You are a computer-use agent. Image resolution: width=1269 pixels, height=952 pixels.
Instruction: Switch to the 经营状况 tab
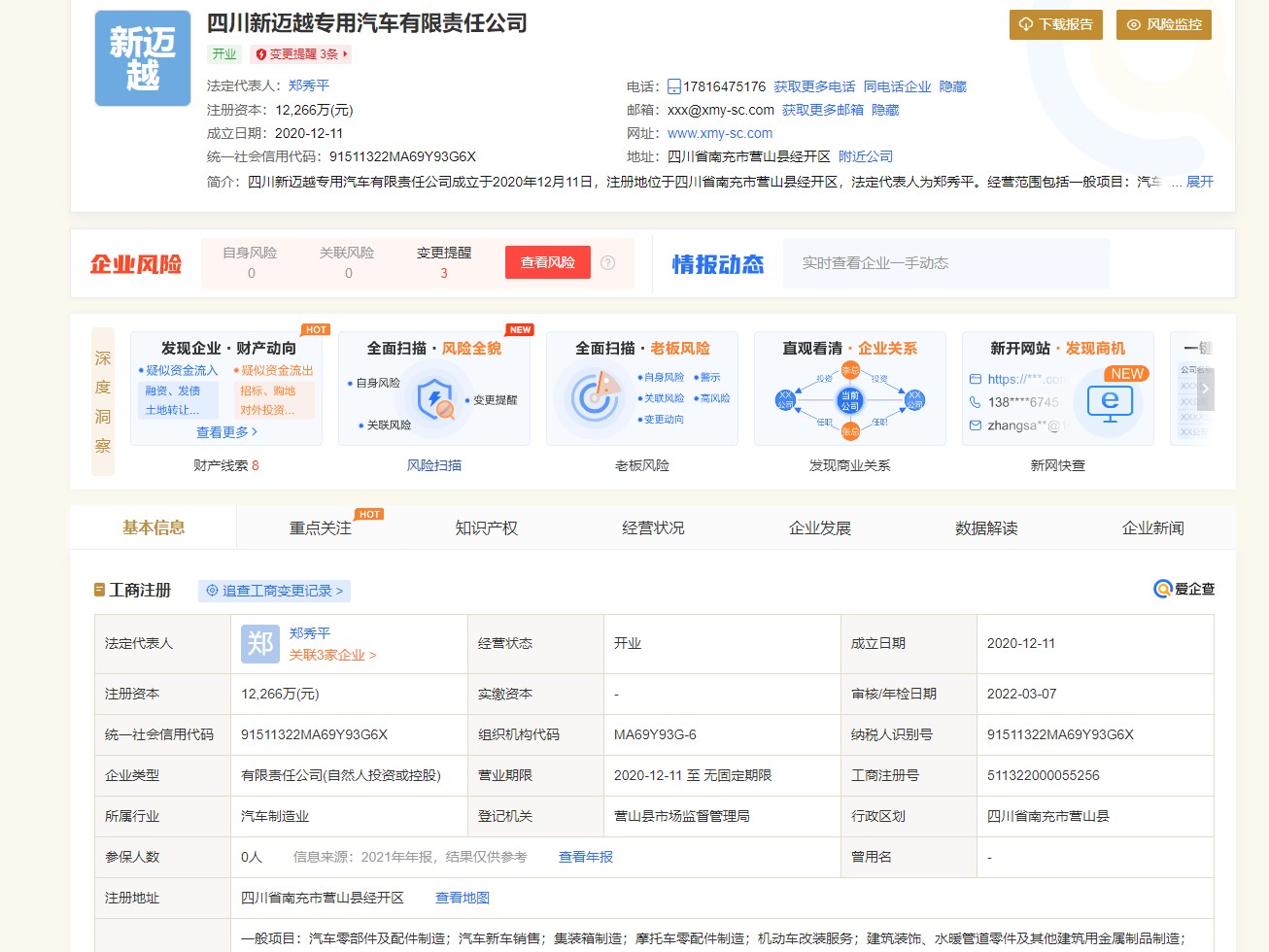[x=653, y=527]
